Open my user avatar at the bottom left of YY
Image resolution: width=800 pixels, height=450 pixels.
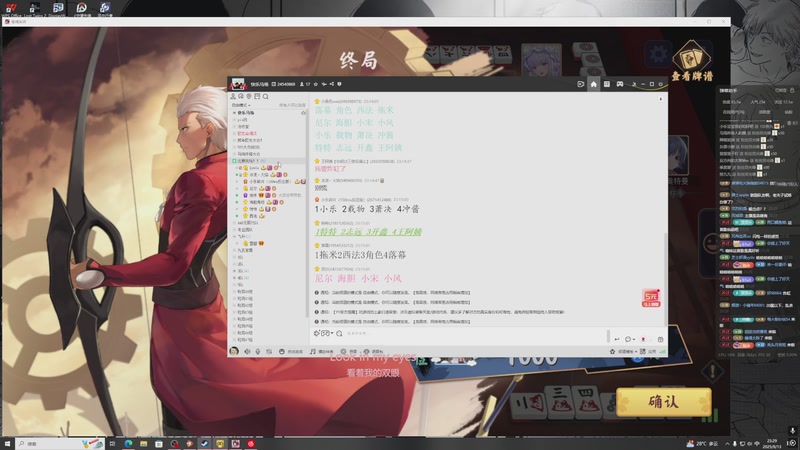234,351
